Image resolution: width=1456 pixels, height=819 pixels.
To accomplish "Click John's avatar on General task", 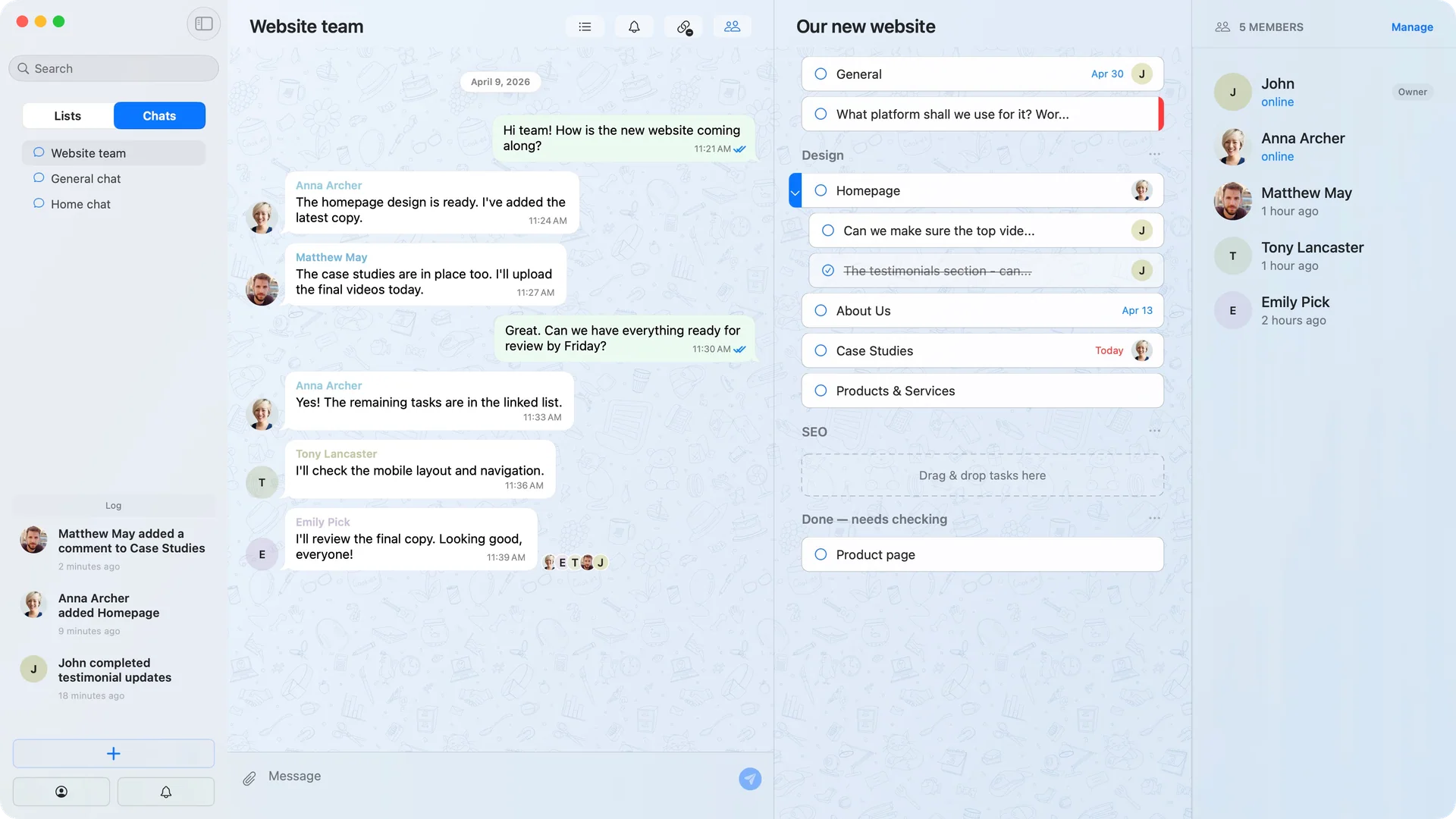I will (x=1141, y=74).
